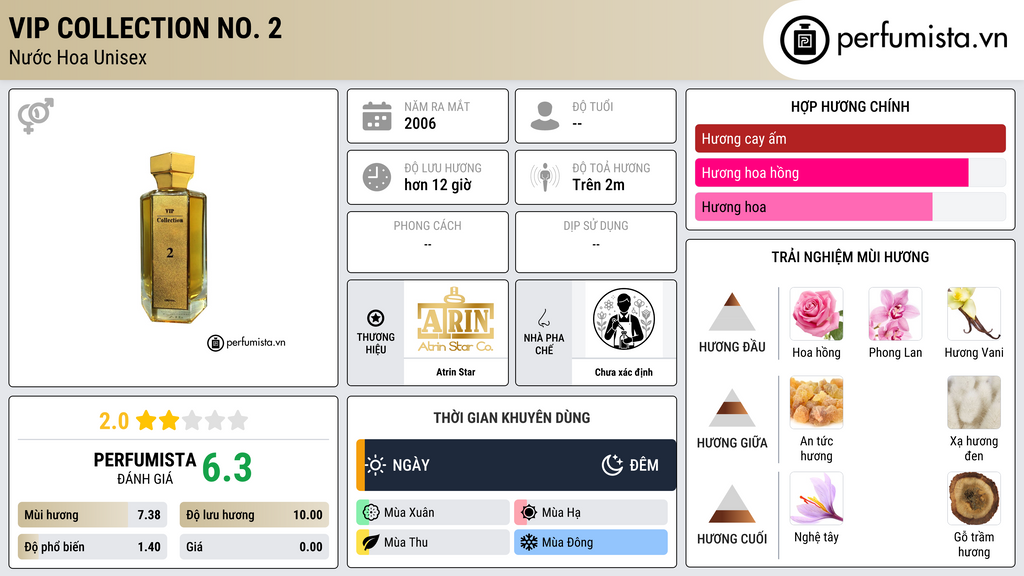Image resolution: width=1024 pixels, height=576 pixels.
Task: Click the unisex gender symbol icon
Action: 36,116
